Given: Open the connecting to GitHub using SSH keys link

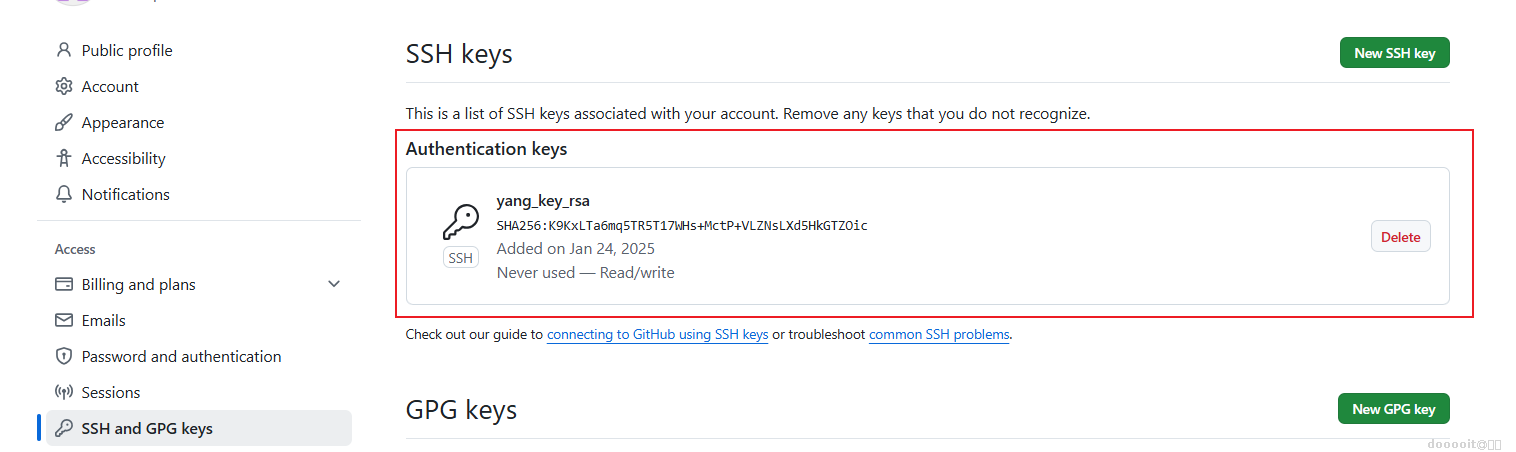Looking at the screenshot, I should [657, 334].
